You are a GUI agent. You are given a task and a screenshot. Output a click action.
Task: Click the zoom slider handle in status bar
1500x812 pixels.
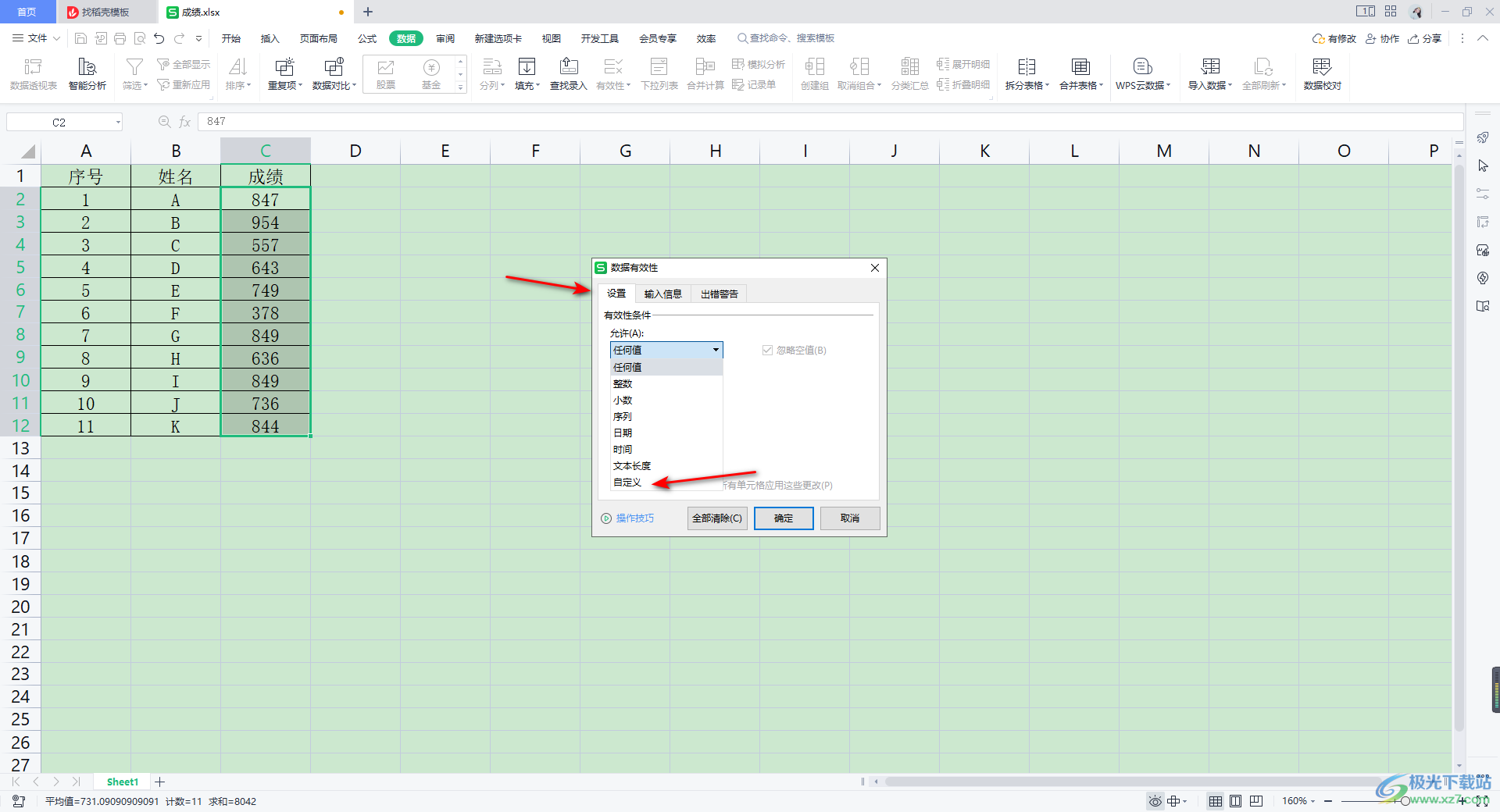pos(1405,801)
